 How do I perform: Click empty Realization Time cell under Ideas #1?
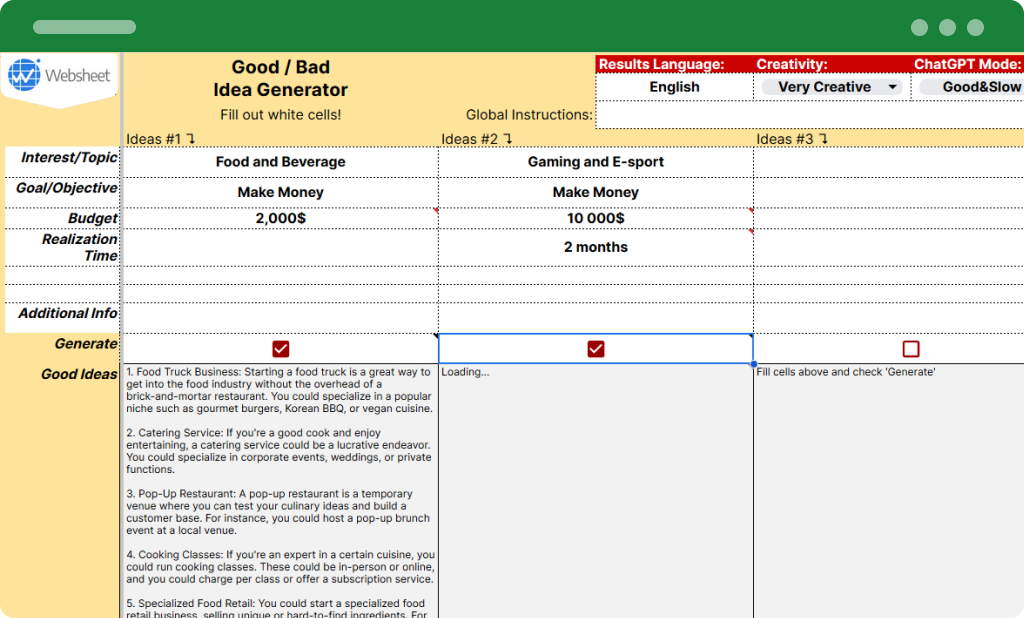pyautogui.click(x=281, y=247)
